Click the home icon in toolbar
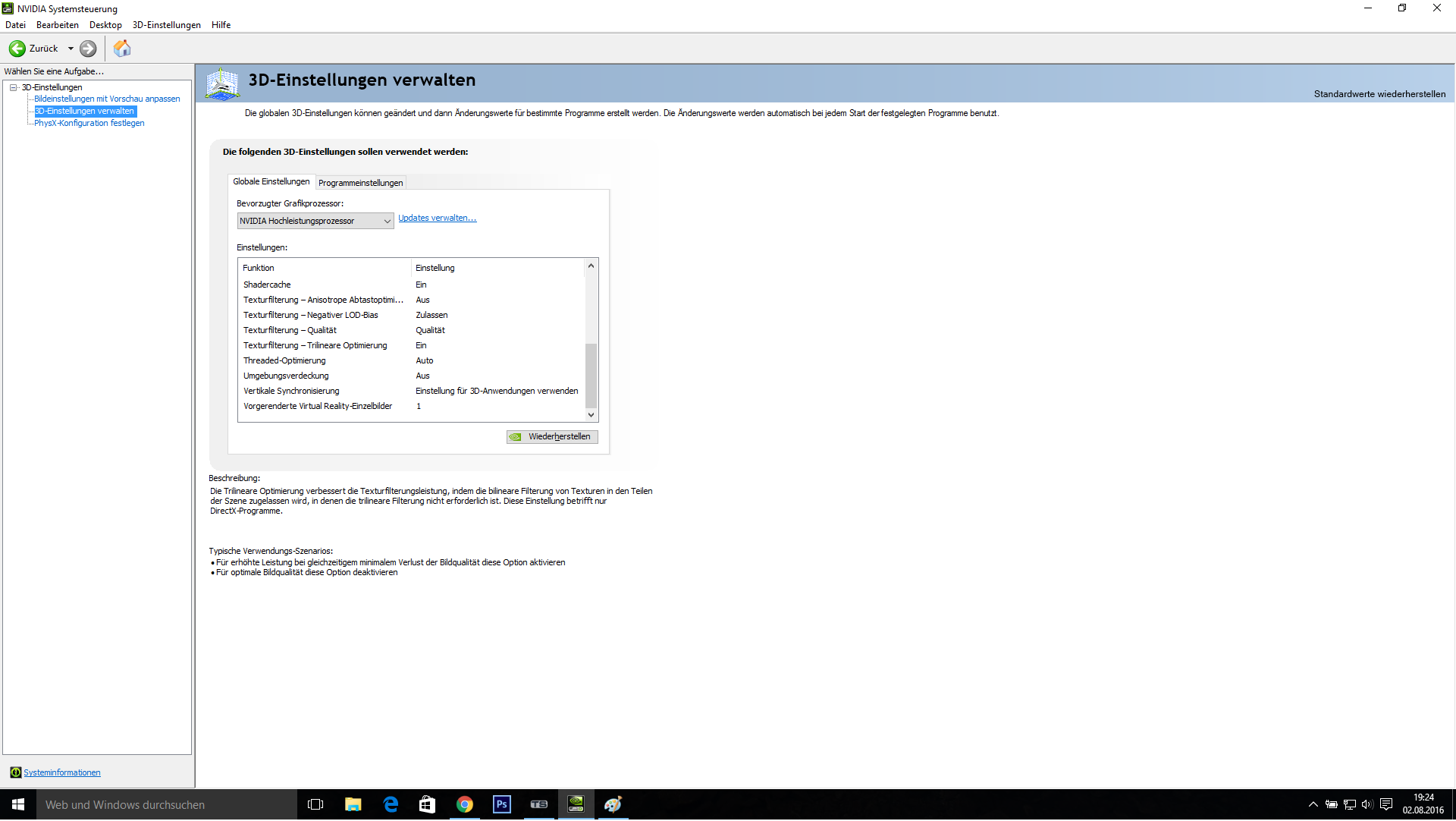The image size is (1456, 821). pos(122,49)
